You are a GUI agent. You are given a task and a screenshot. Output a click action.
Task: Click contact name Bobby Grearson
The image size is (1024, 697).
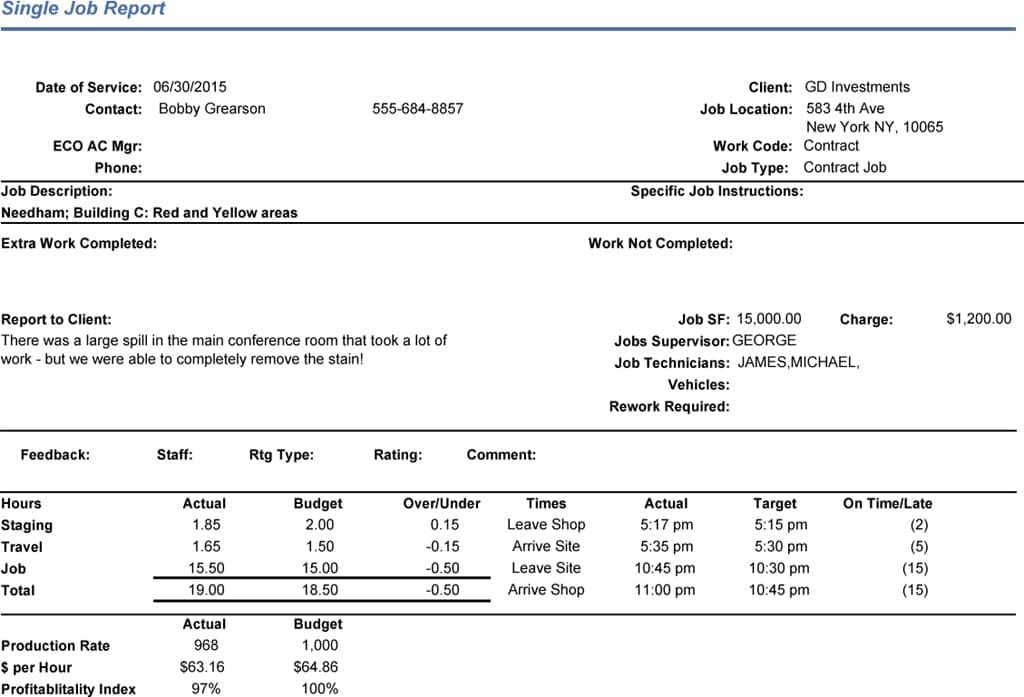[x=212, y=108]
